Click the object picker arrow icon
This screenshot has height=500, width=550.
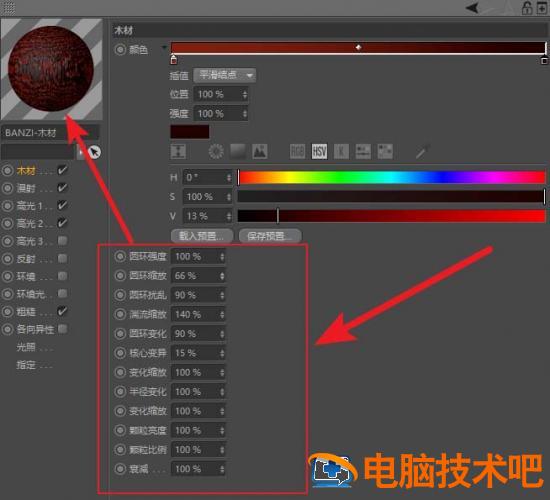[94, 152]
